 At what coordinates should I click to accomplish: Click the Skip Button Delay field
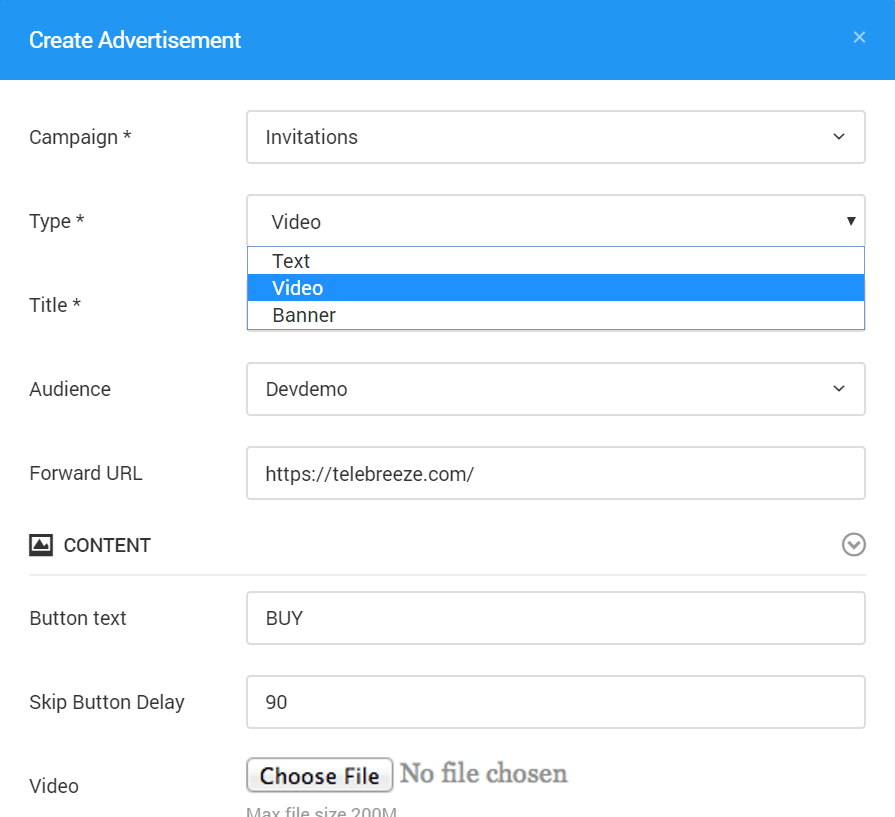(556, 702)
